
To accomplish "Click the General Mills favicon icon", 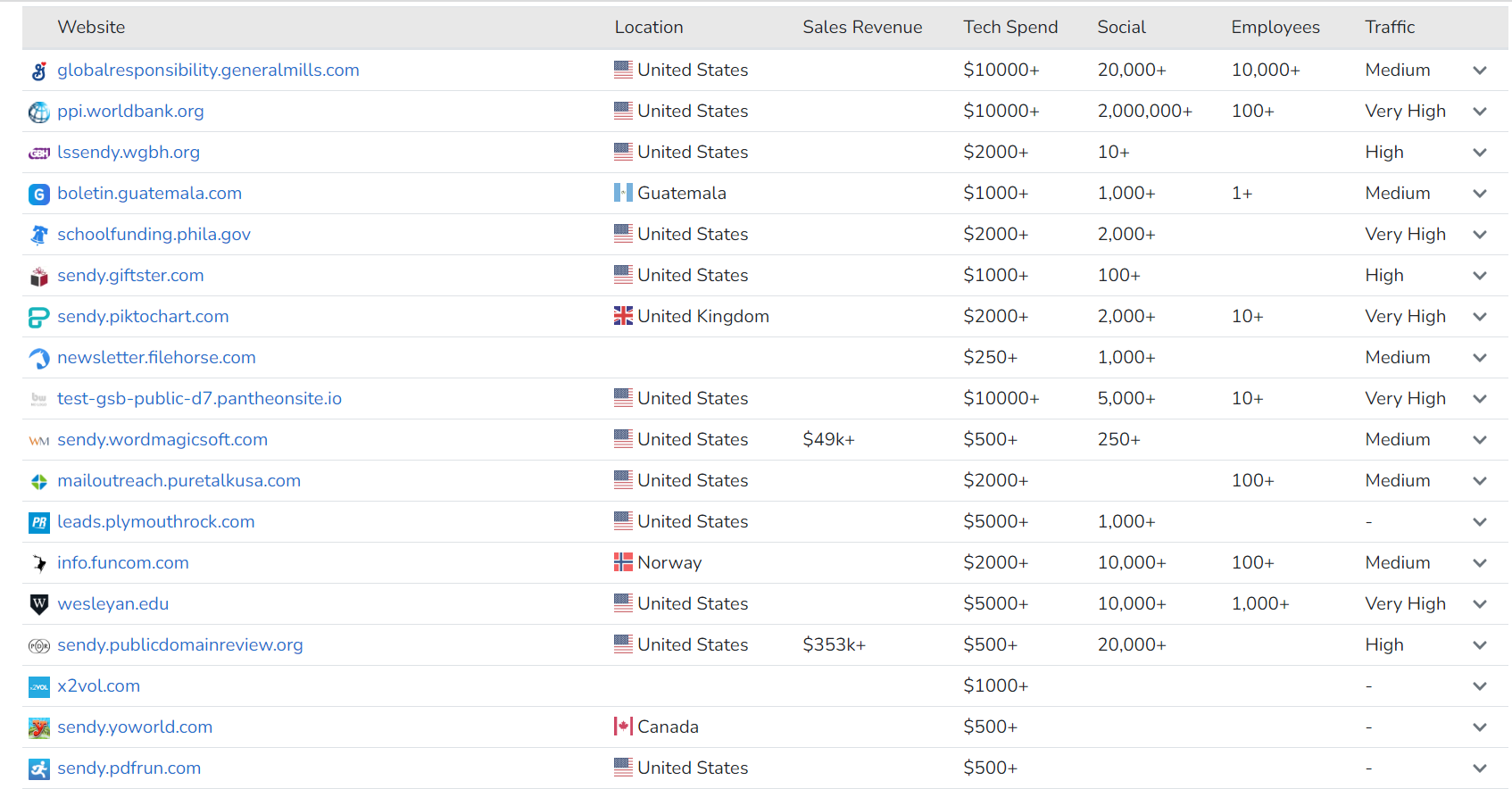I will coord(39,71).
